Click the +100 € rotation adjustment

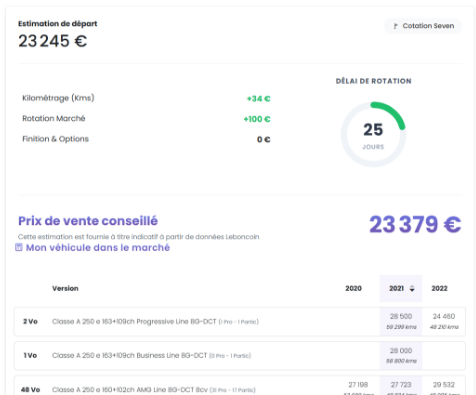tap(257, 119)
